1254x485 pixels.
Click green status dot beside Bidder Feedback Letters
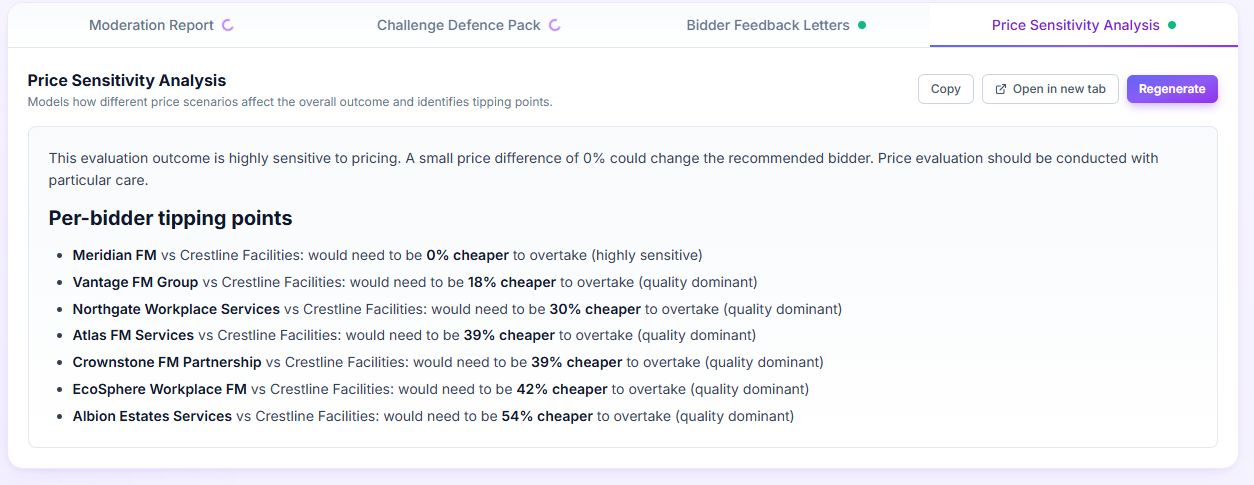click(x=862, y=25)
